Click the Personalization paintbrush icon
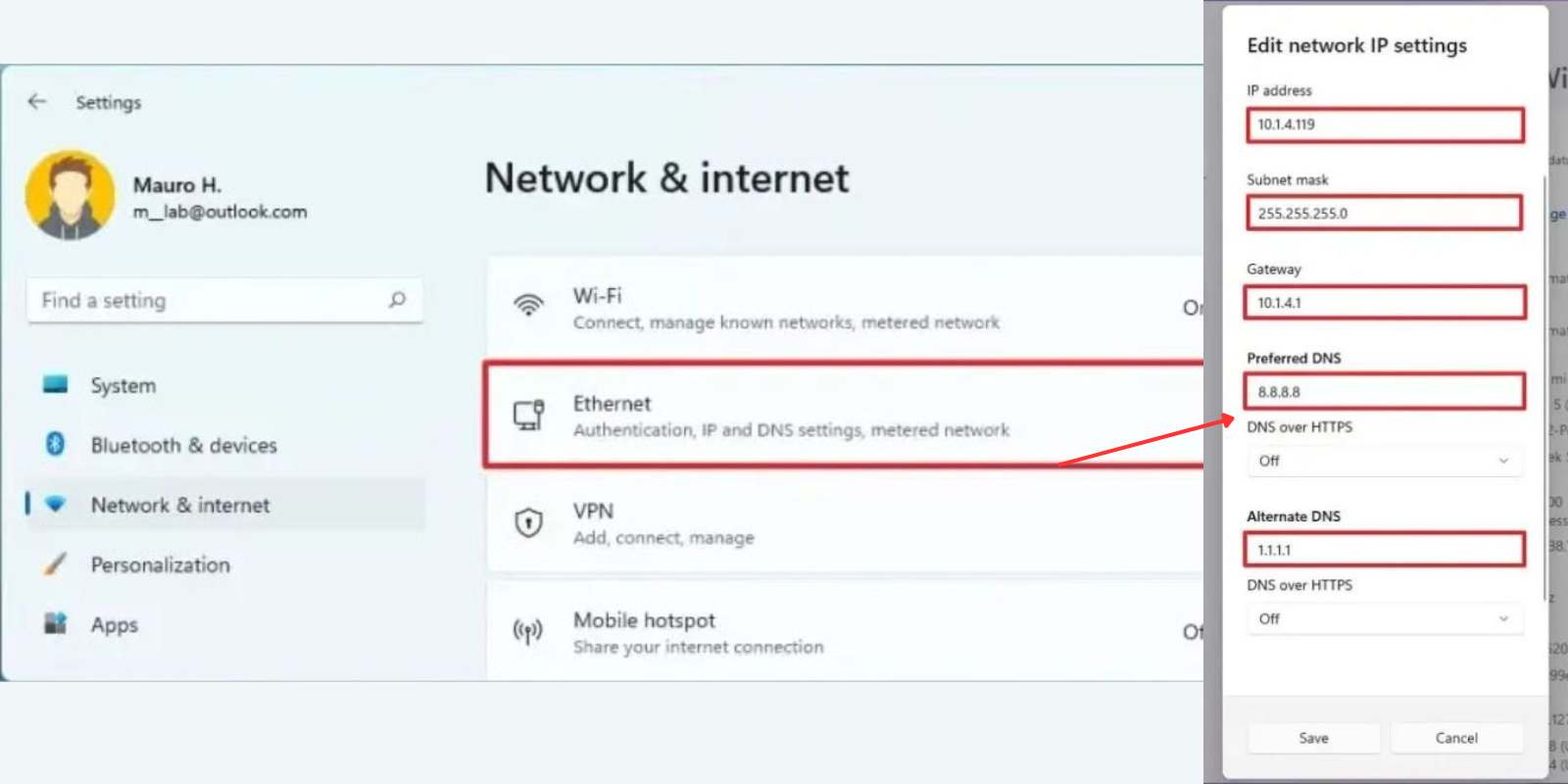Viewport: 1568px width, 784px height. pos(56,563)
